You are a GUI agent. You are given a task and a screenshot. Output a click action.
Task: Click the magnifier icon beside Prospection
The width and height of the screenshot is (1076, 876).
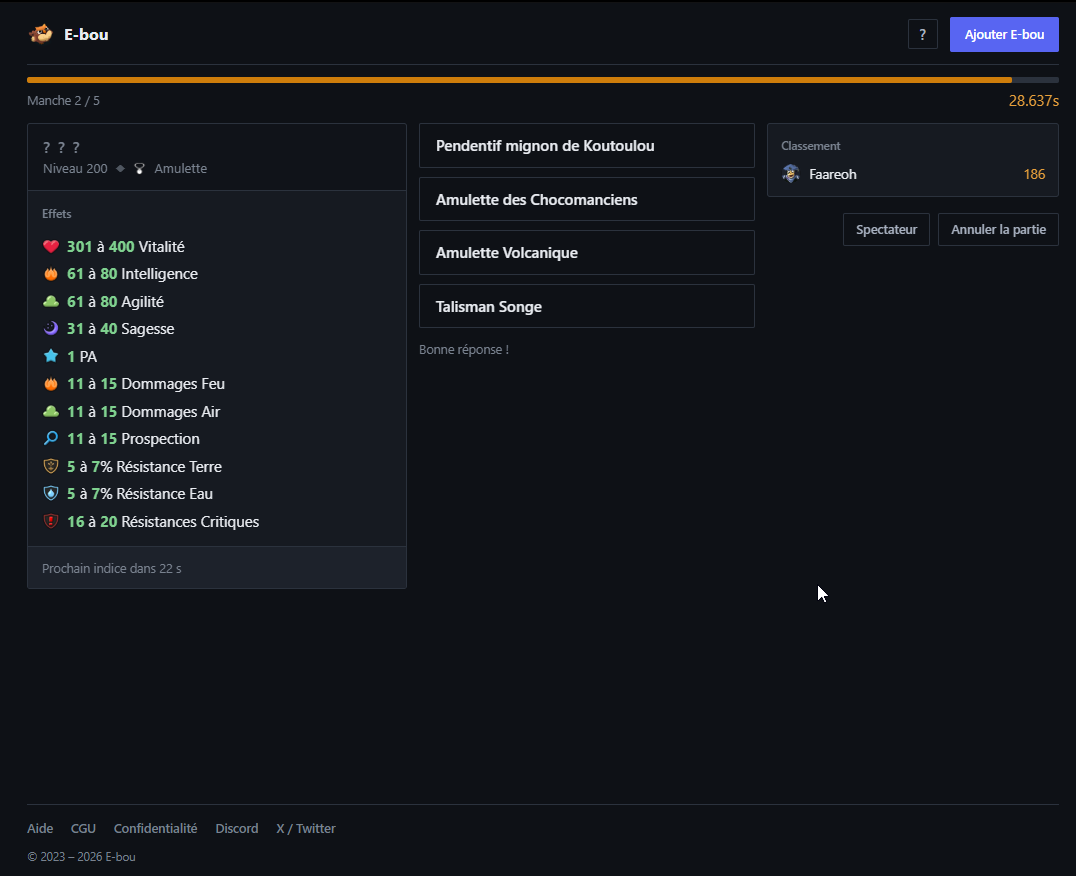click(51, 438)
